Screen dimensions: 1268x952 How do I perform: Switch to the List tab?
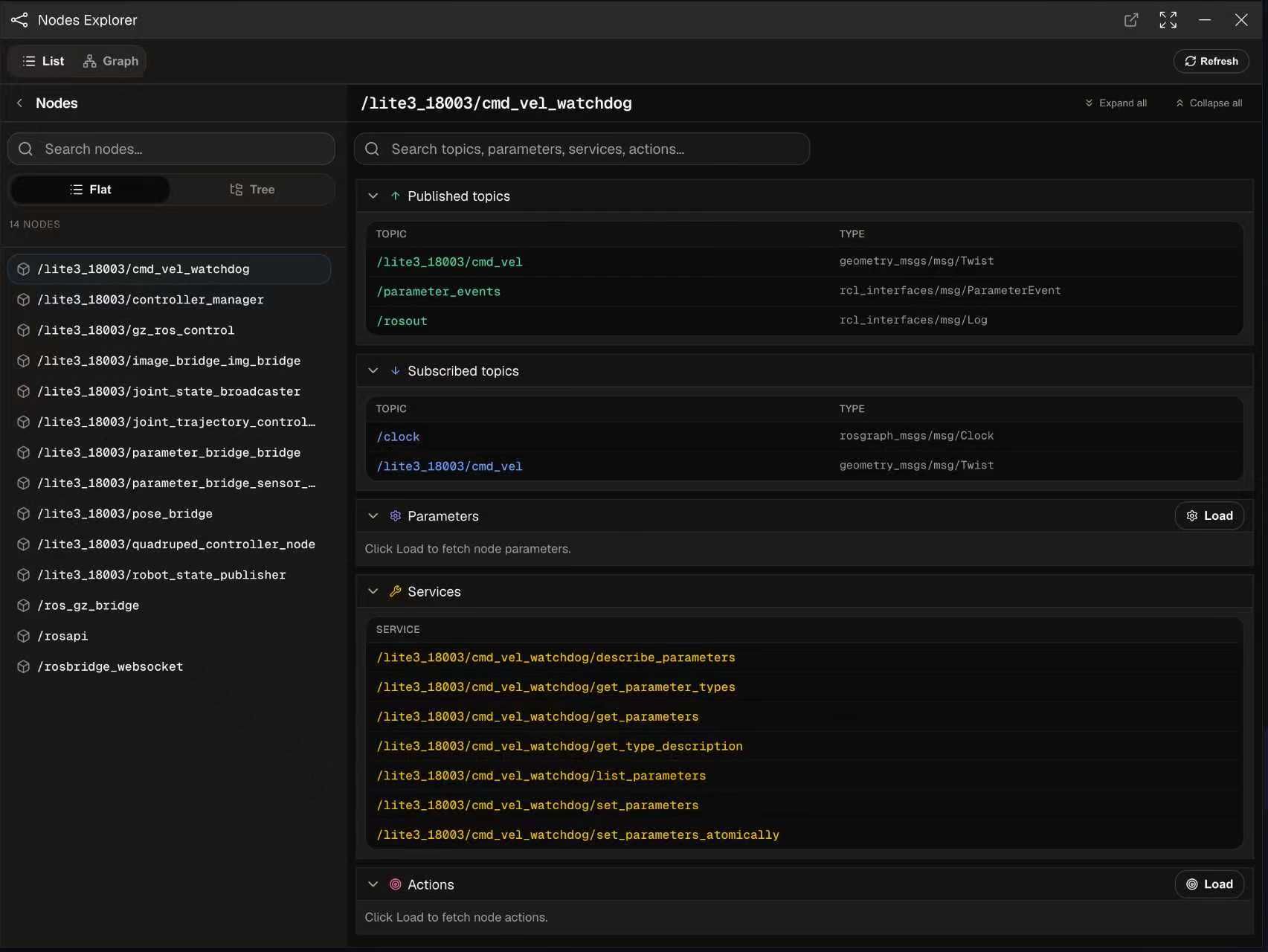coord(43,61)
